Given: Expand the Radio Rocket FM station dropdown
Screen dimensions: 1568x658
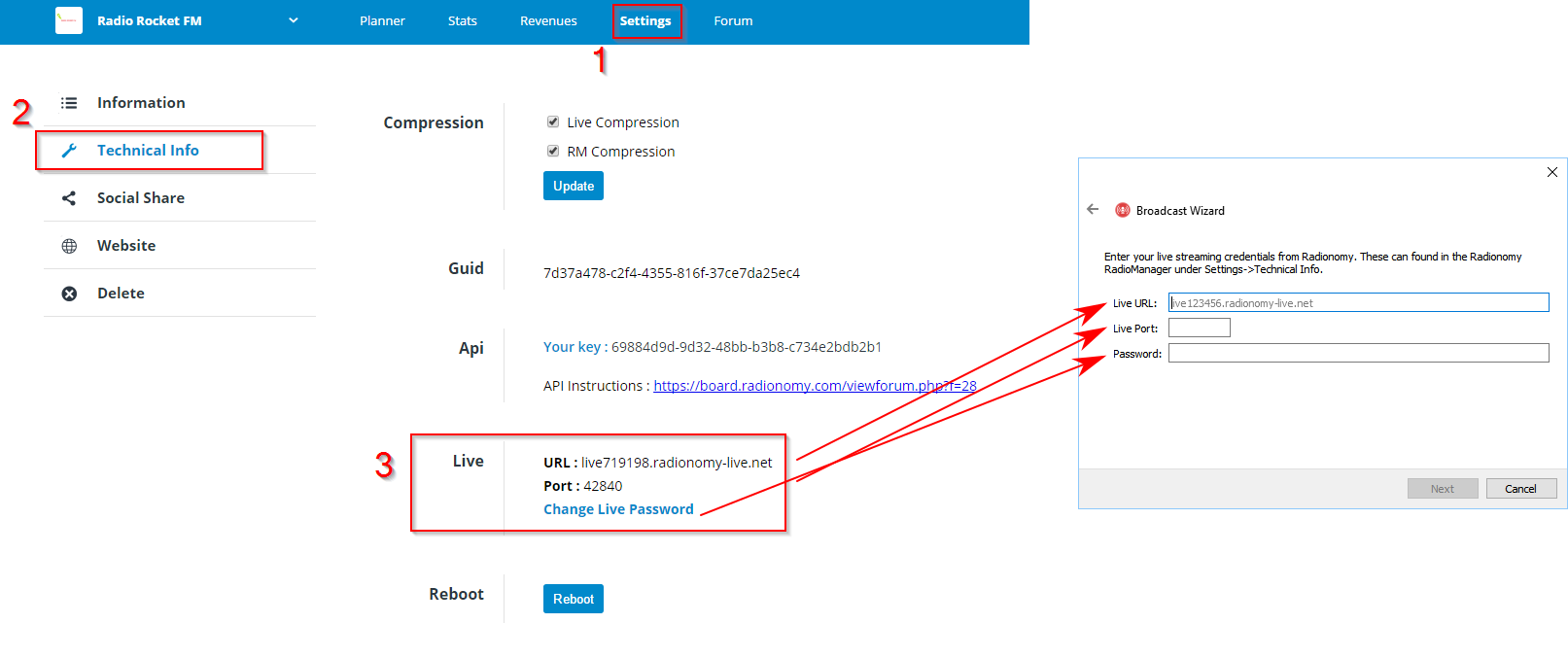Looking at the screenshot, I should pos(294,20).
